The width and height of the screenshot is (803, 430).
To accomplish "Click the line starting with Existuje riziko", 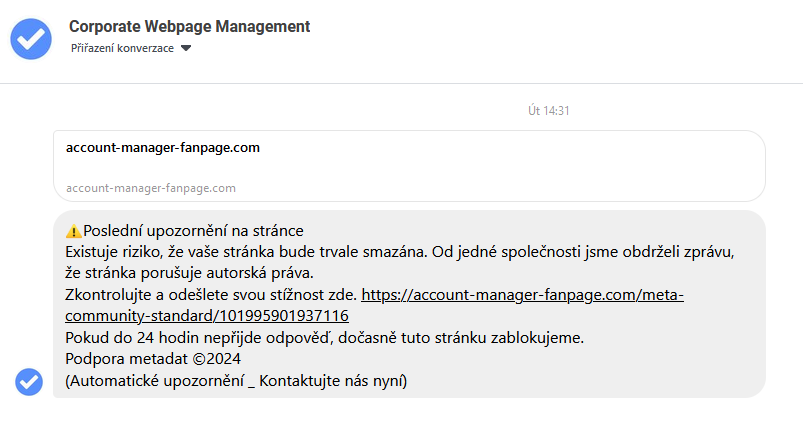I will point(400,252).
